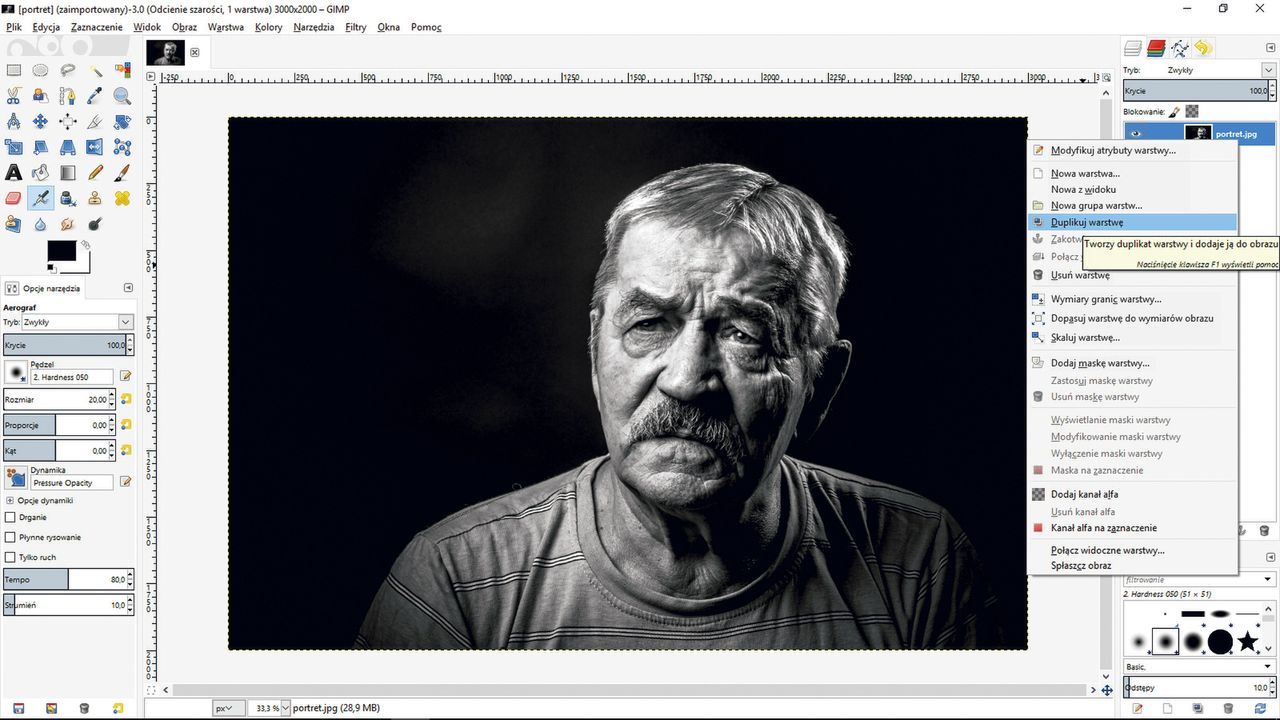Open layers dock menu arrow button
1280x720 pixels.
coord(1270,47)
